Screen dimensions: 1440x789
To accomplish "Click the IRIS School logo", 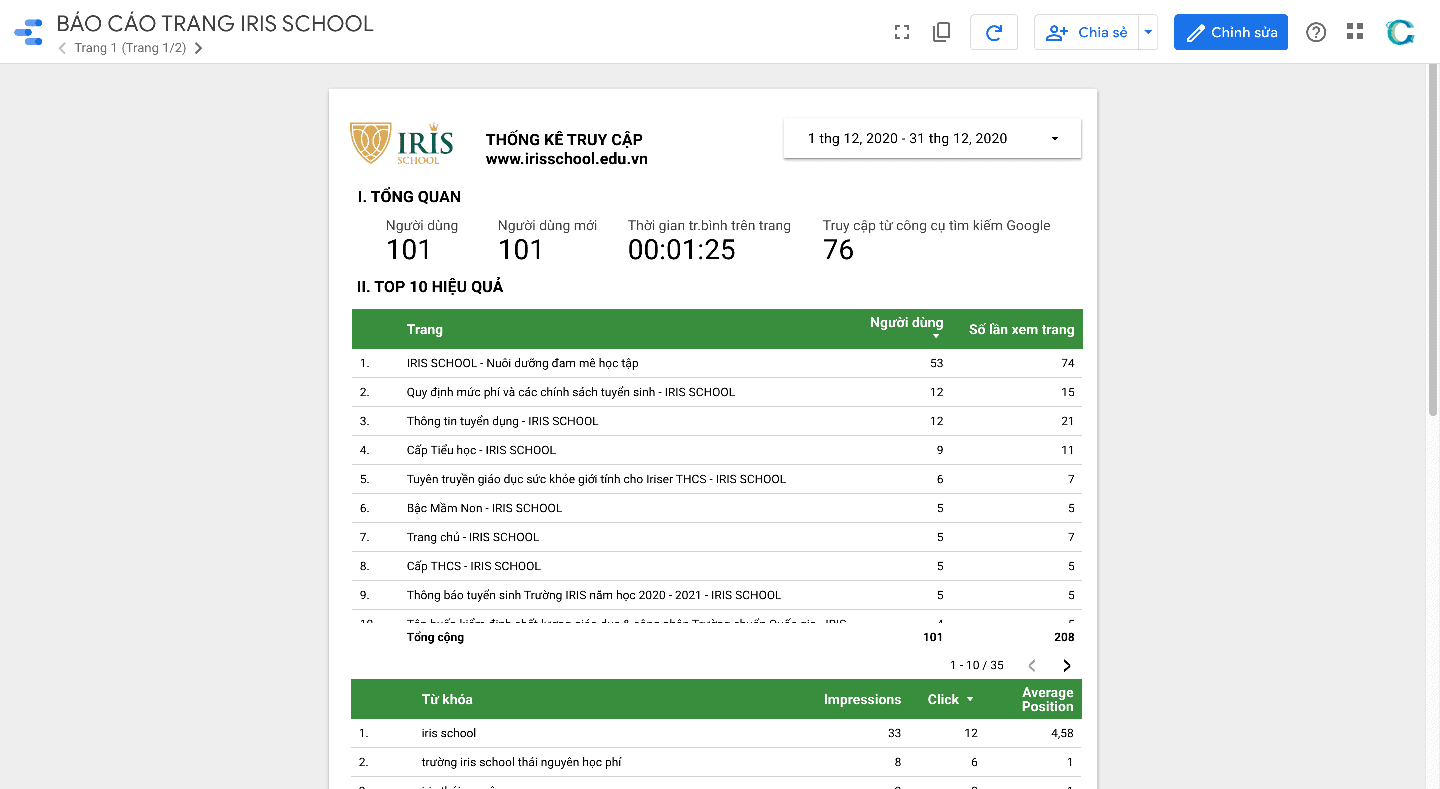I will point(401,143).
